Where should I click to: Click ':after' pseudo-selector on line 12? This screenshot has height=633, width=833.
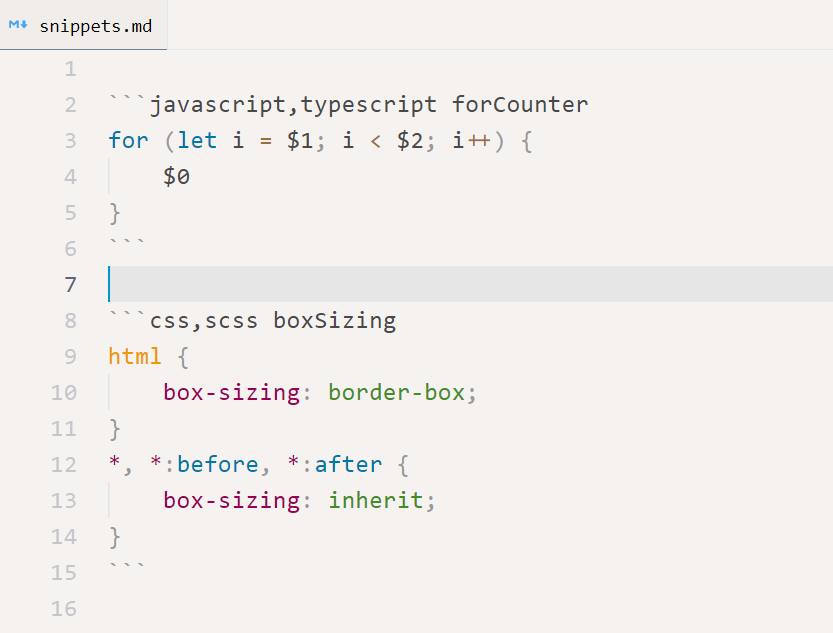342,465
